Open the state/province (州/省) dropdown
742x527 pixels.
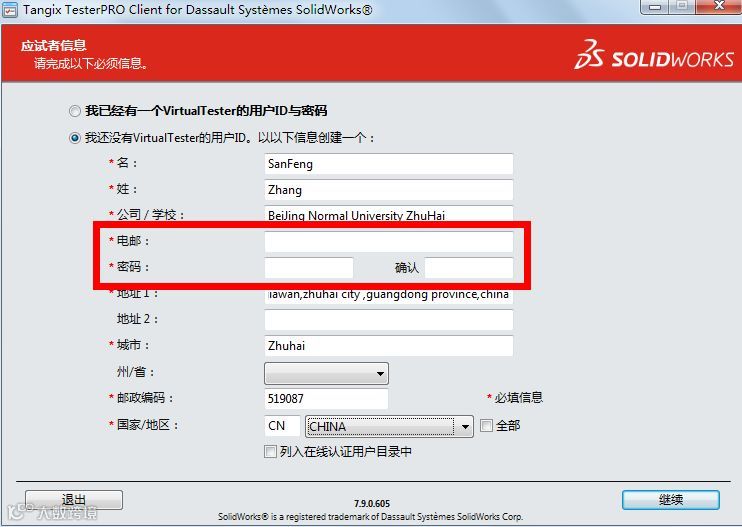[x=327, y=373]
